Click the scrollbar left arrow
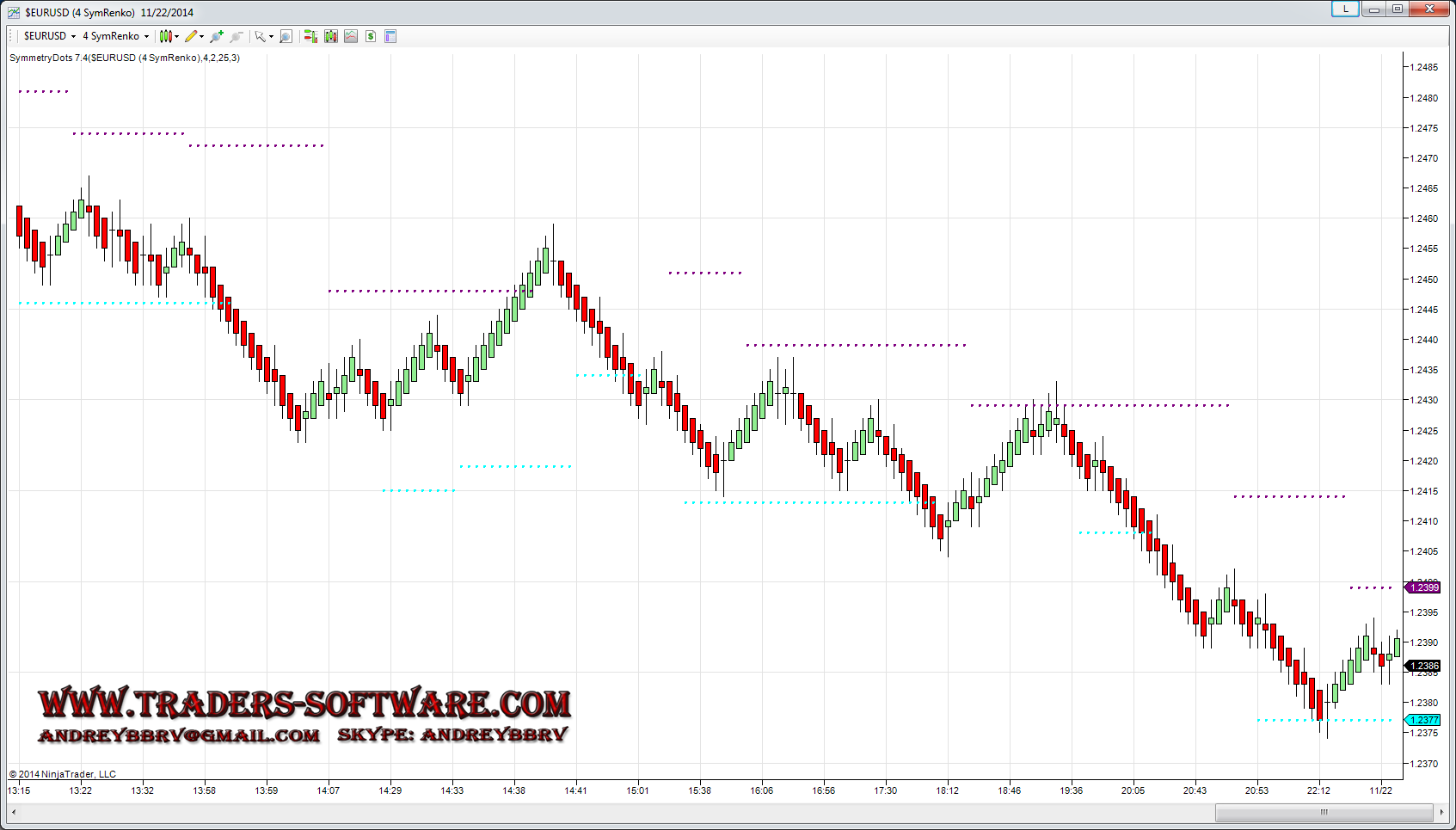Viewport: 1456px width, 830px height. click(x=14, y=812)
